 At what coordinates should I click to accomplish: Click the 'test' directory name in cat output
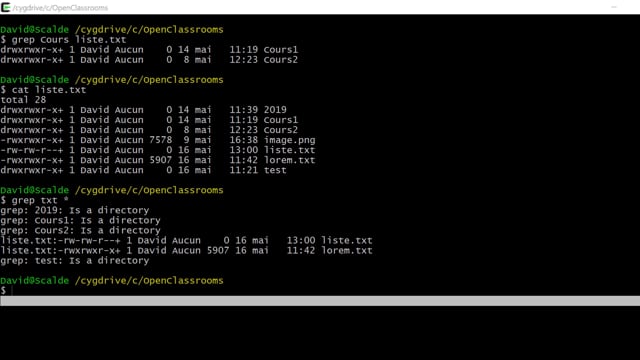pos(275,170)
